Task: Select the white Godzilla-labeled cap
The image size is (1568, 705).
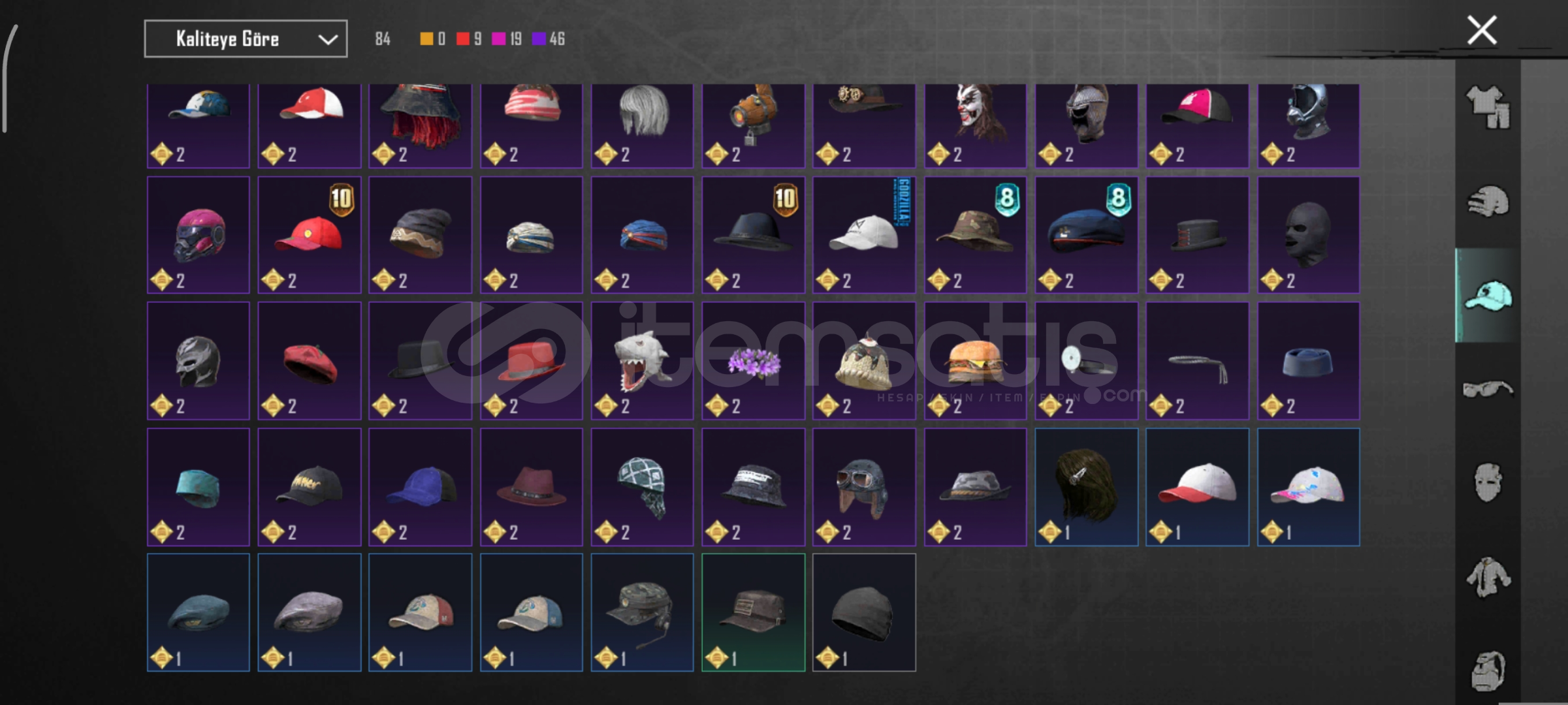Action: coord(864,235)
